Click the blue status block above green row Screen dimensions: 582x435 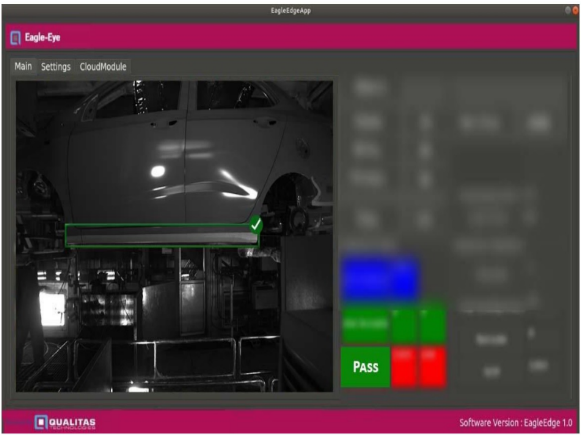pyautogui.click(x=379, y=278)
